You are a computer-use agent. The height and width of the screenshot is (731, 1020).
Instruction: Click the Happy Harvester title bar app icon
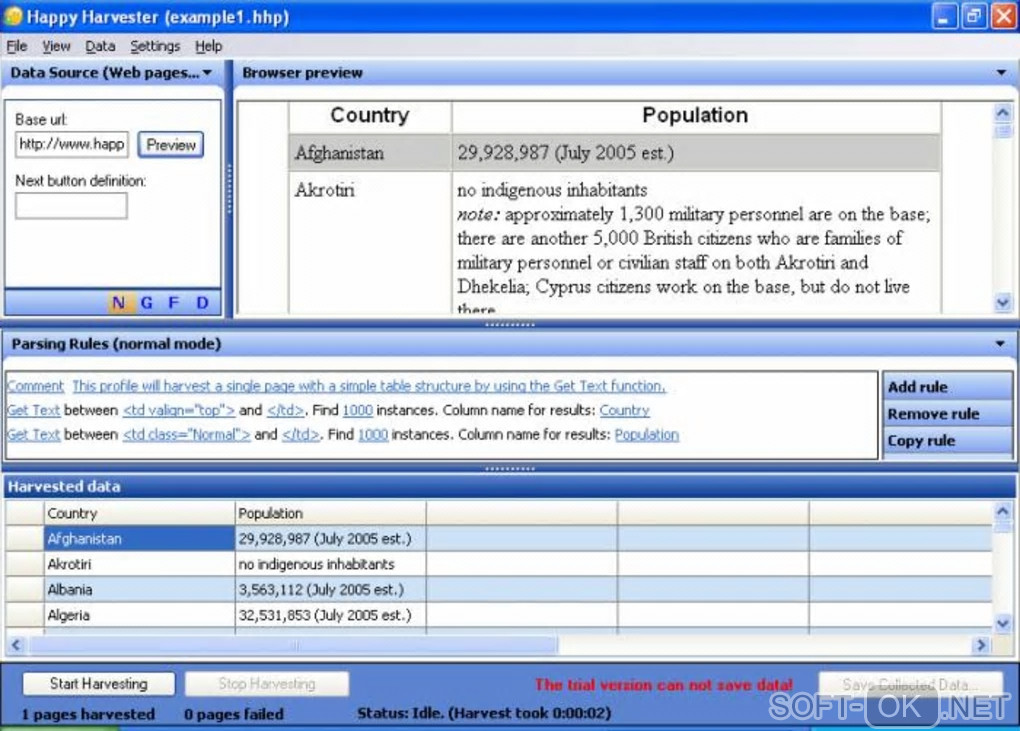click(x=13, y=16)
